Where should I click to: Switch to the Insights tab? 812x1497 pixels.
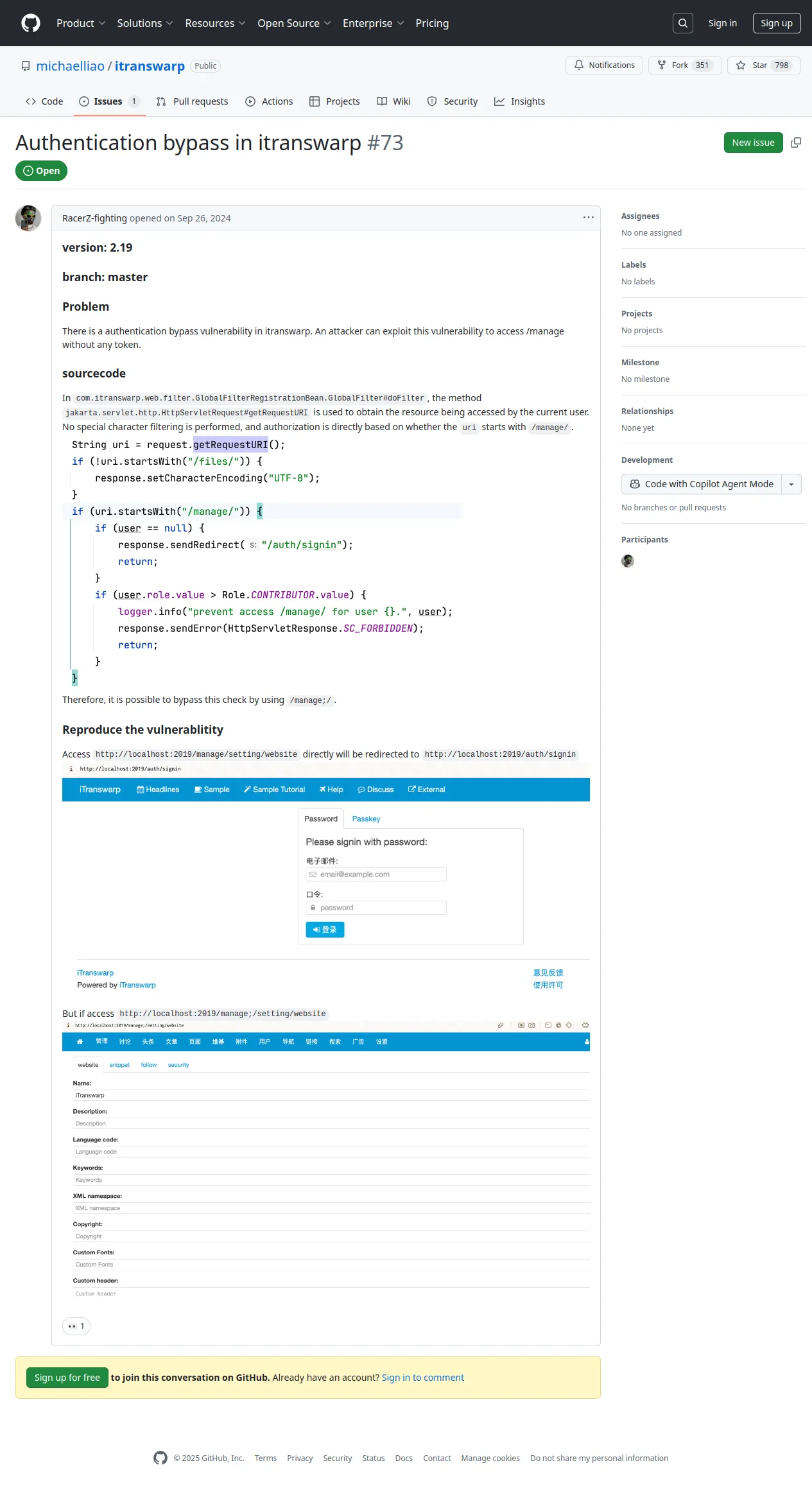(x=519, y=101)
